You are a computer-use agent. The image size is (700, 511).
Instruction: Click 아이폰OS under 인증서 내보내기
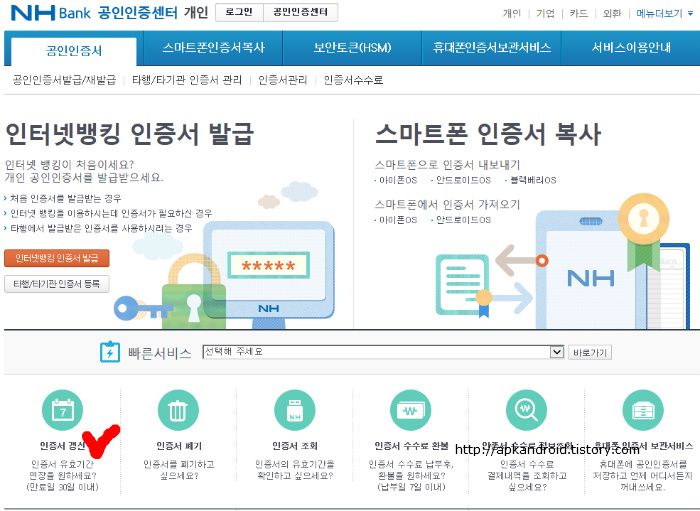point(398,180)
